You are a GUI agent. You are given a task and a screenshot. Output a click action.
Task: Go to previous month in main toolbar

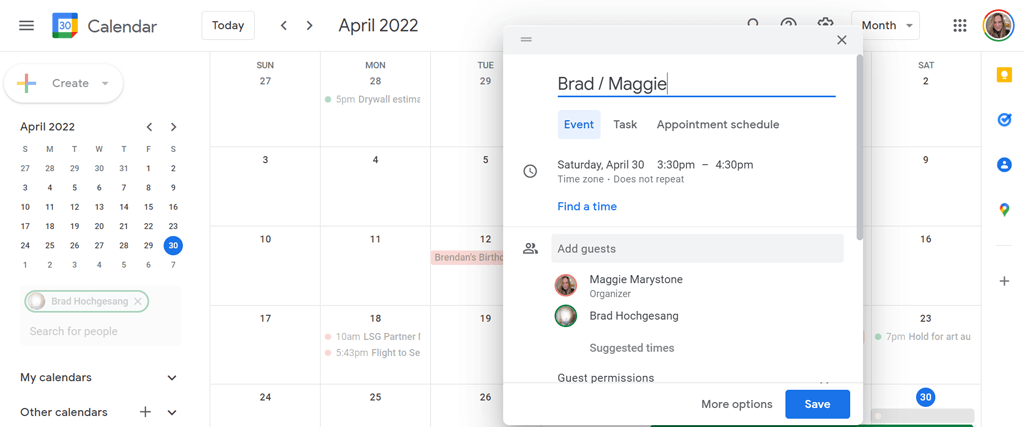tap(284, 25)
